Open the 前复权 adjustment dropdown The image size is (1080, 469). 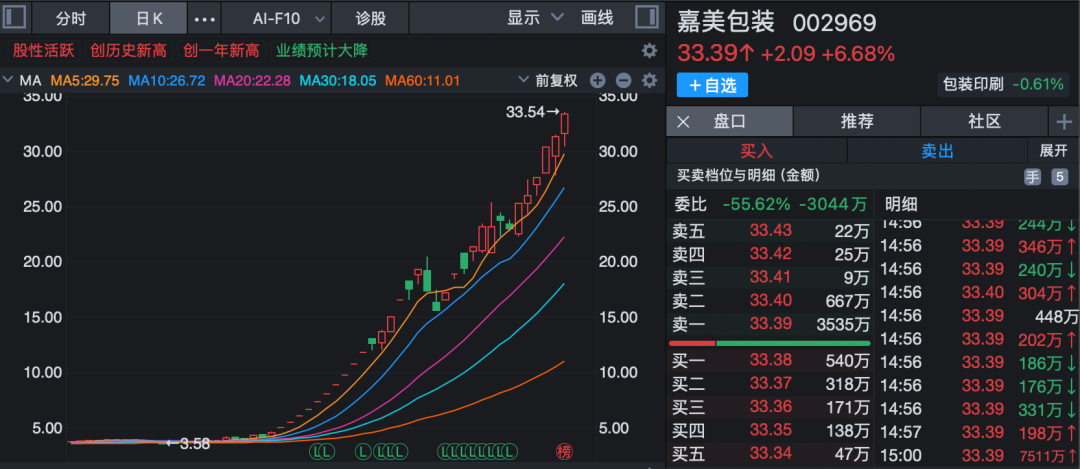[548, 80]
